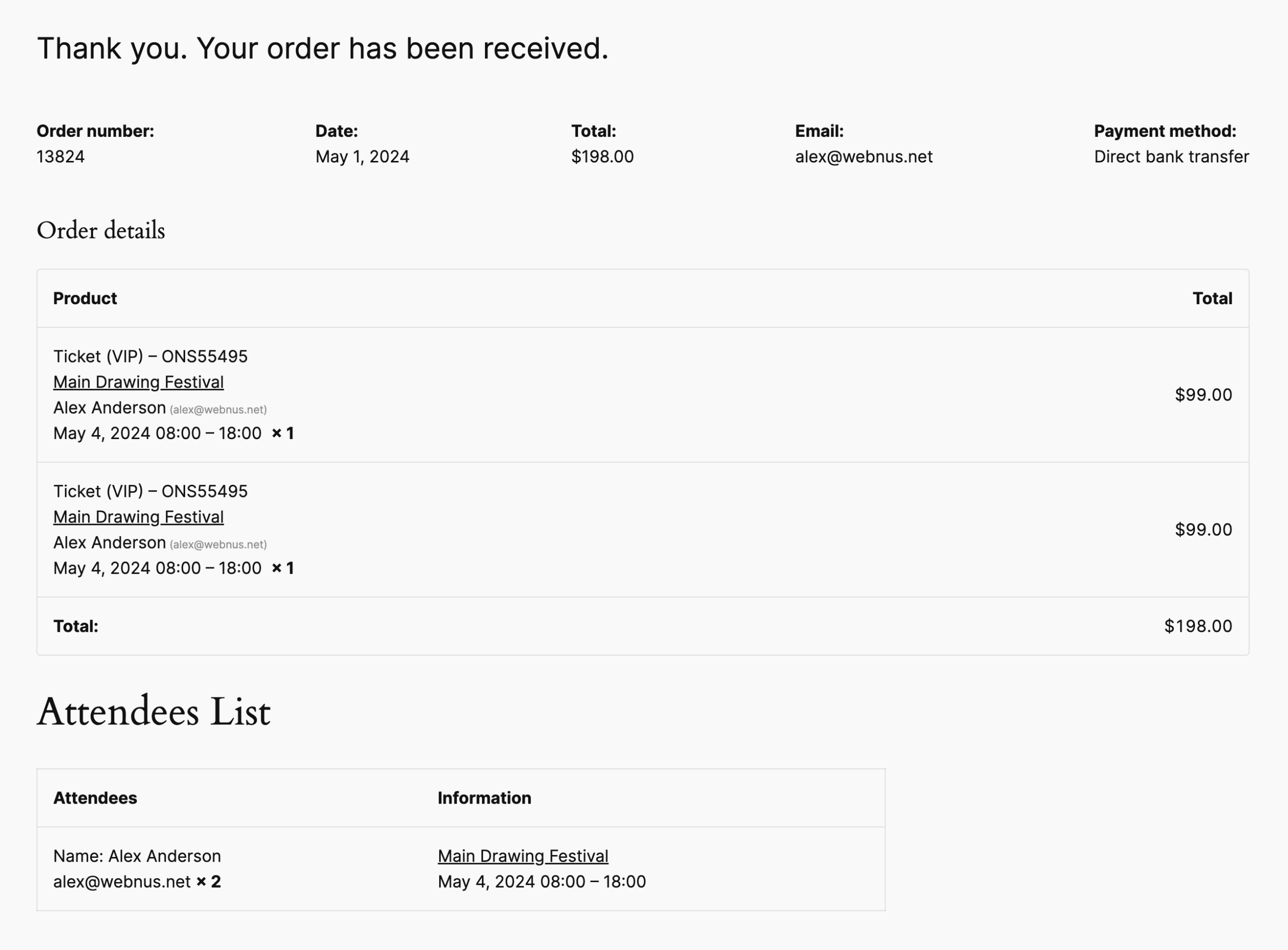Image resolution: width=1288 pixels, height=950 pixels.
Task: Click the second ticket's $99.00 price
Action: (x=1203, y=530)
